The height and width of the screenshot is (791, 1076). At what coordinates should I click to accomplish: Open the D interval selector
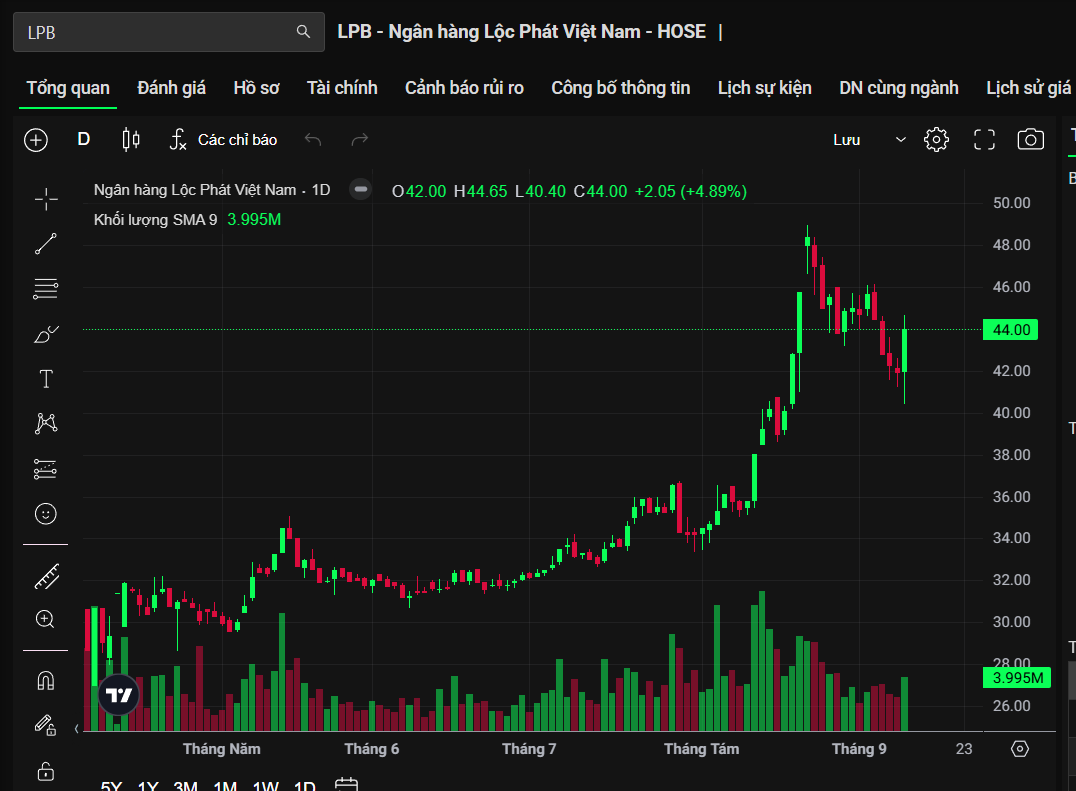point(84,139)
